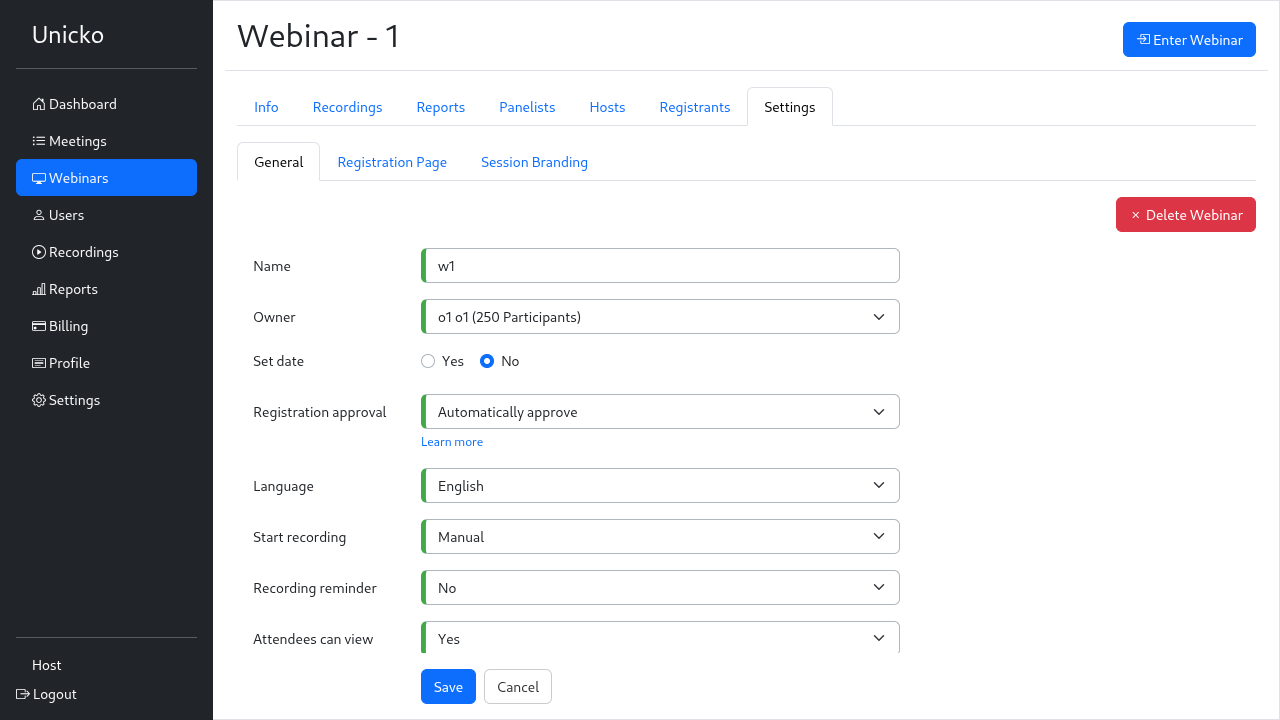Open Webinars in the sidebar
1280x720 pixels.
(x=106, y=178)
